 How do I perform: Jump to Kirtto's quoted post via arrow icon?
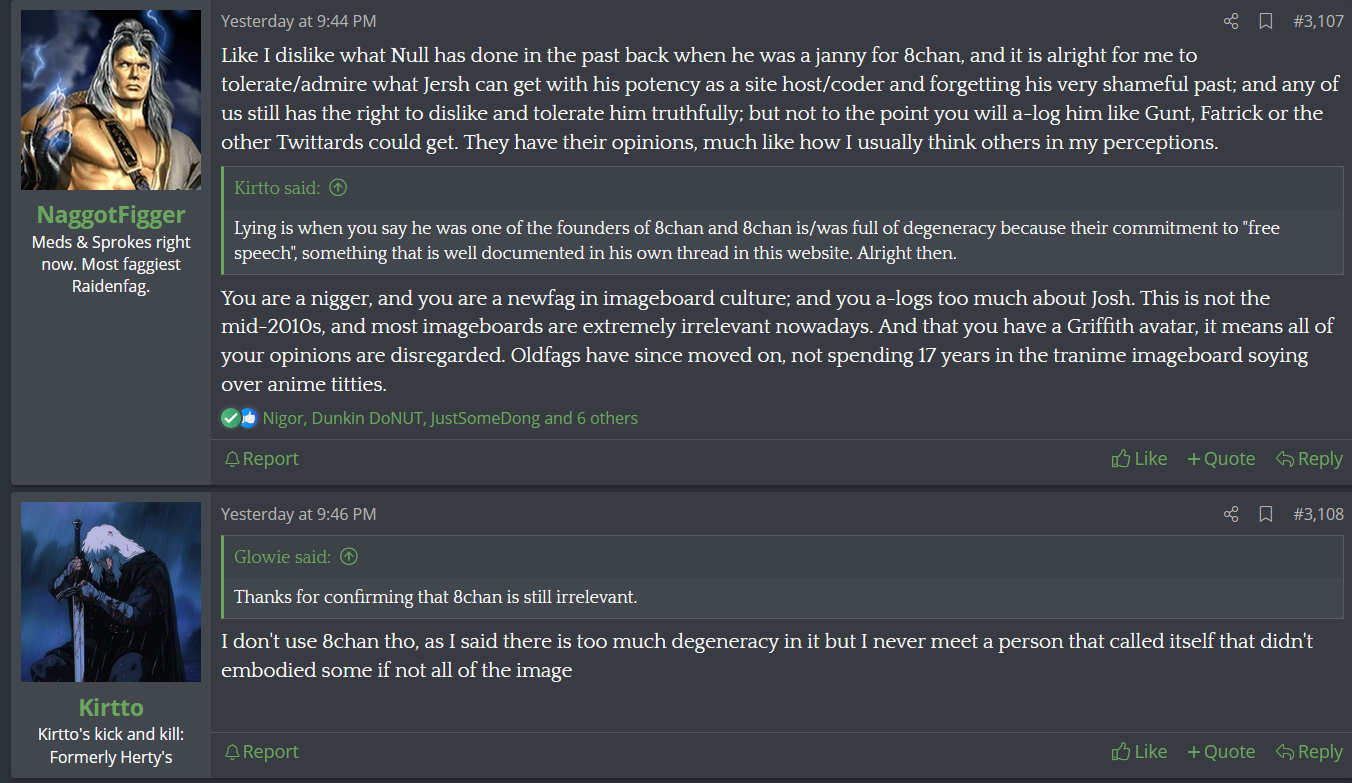pos(338,188)
